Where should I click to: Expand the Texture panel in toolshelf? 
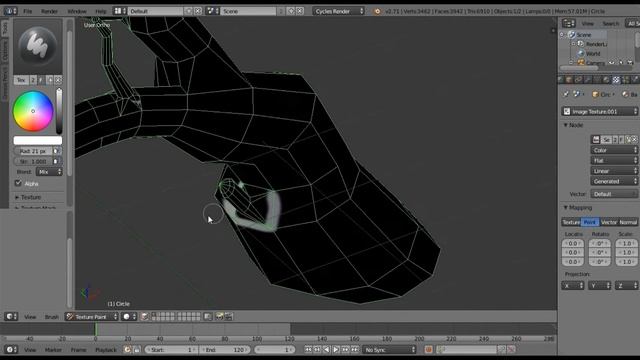[x=31, y=197]
